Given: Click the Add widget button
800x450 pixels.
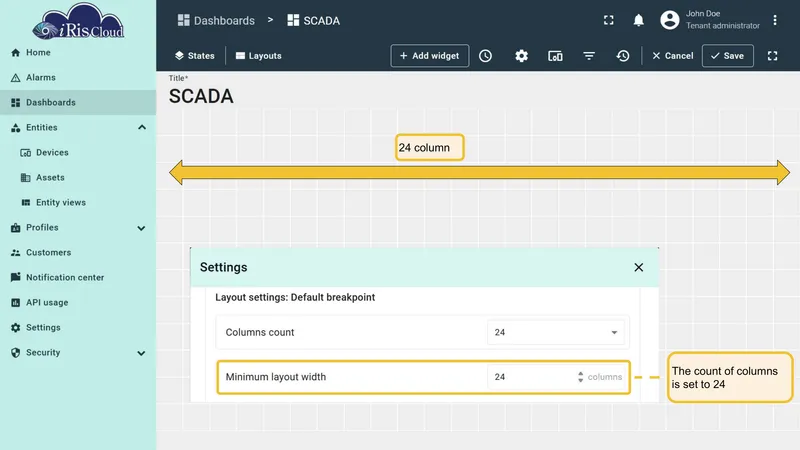Looking at the screenshot, I should pos(430,56).
